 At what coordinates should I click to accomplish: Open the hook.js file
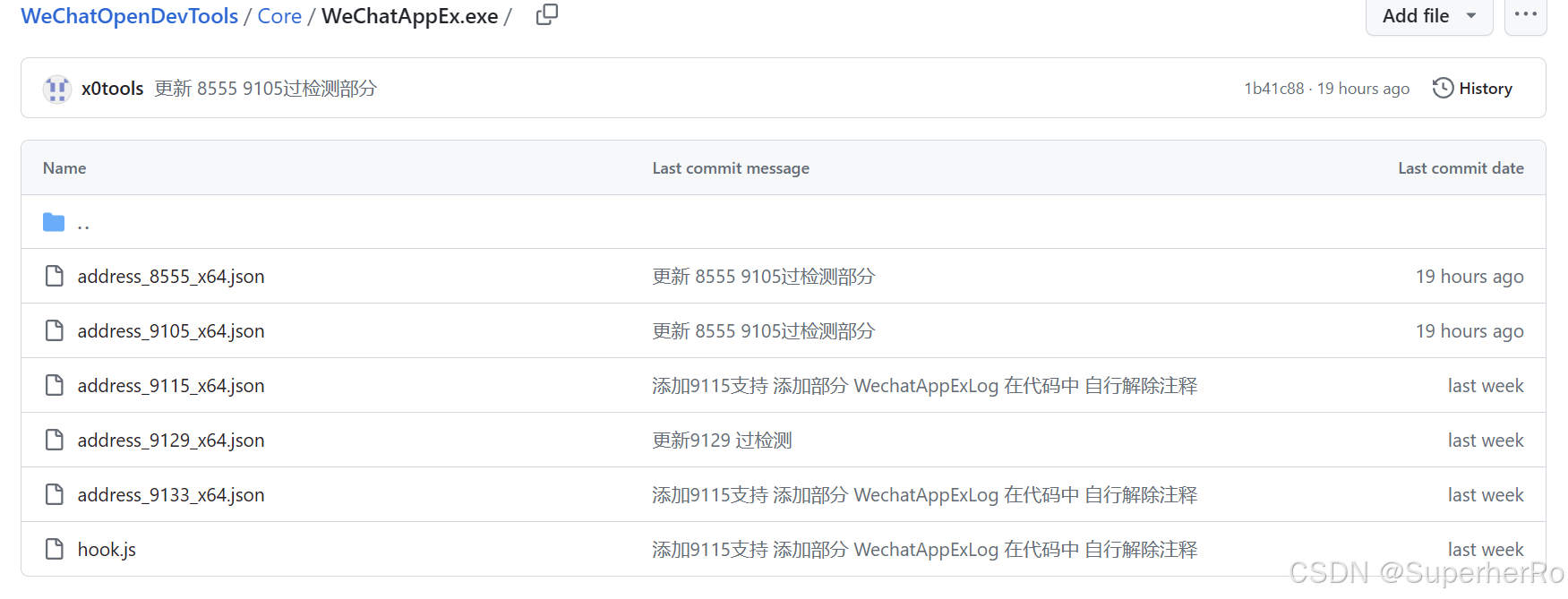coord(107,550)
